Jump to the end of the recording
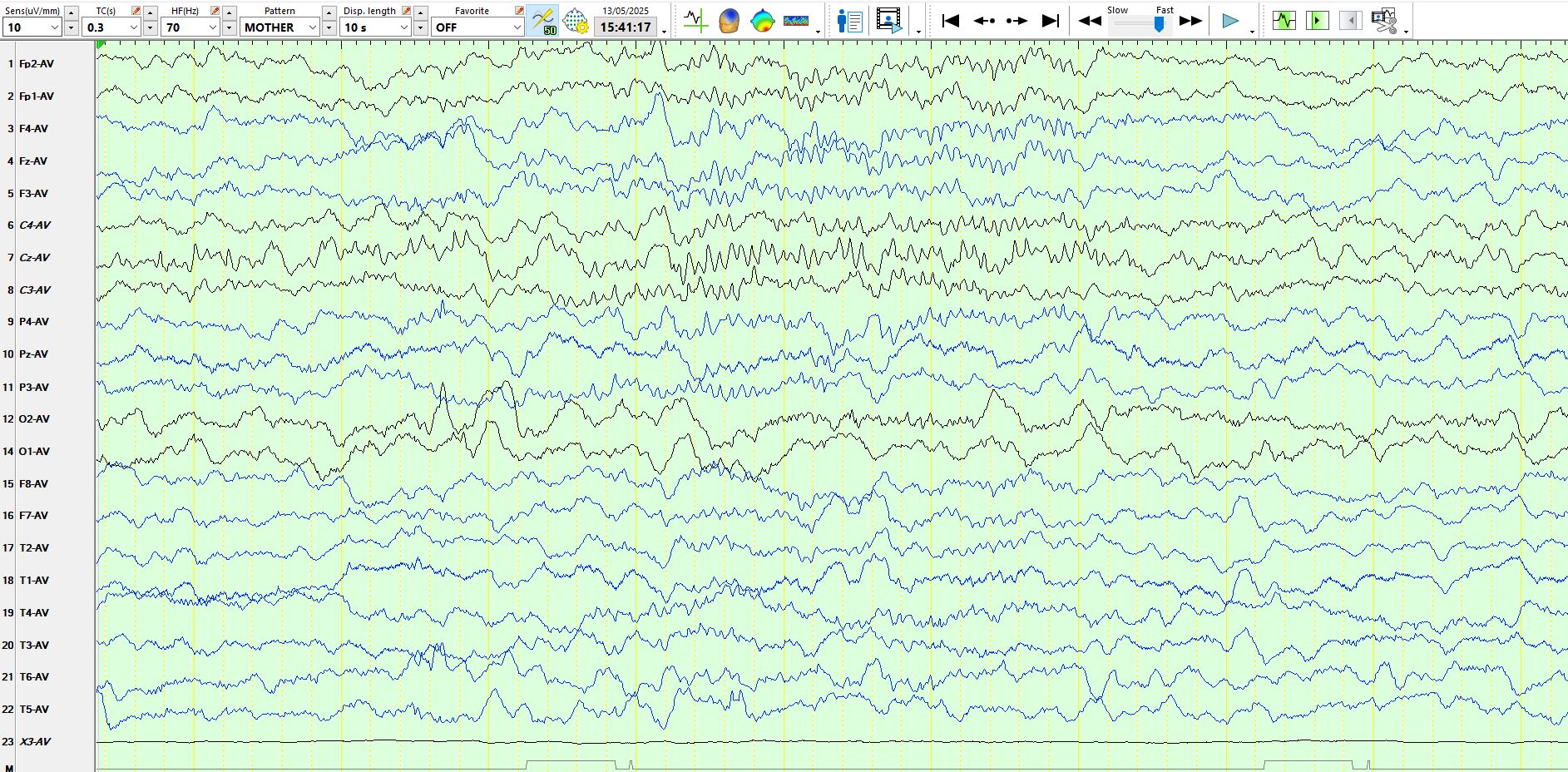 (1051, 21)
